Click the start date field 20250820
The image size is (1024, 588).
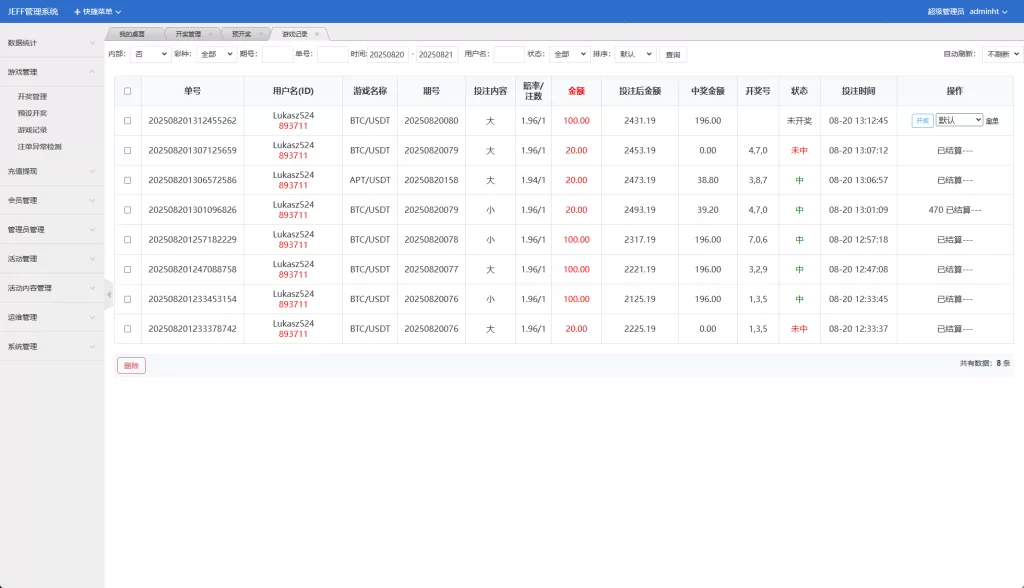point(389,54)
